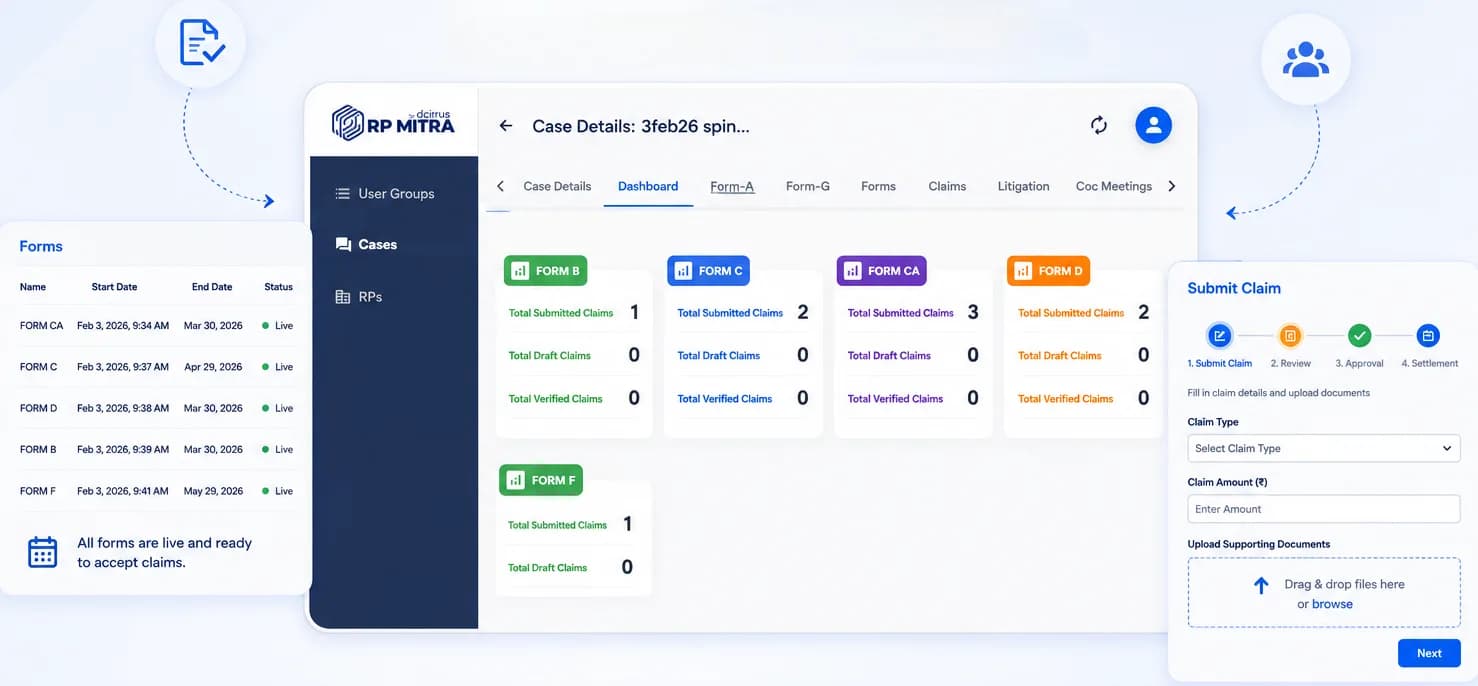Click the people group icon at top right
Viewport: 1478px width, 686px height.
(1305, 61)
